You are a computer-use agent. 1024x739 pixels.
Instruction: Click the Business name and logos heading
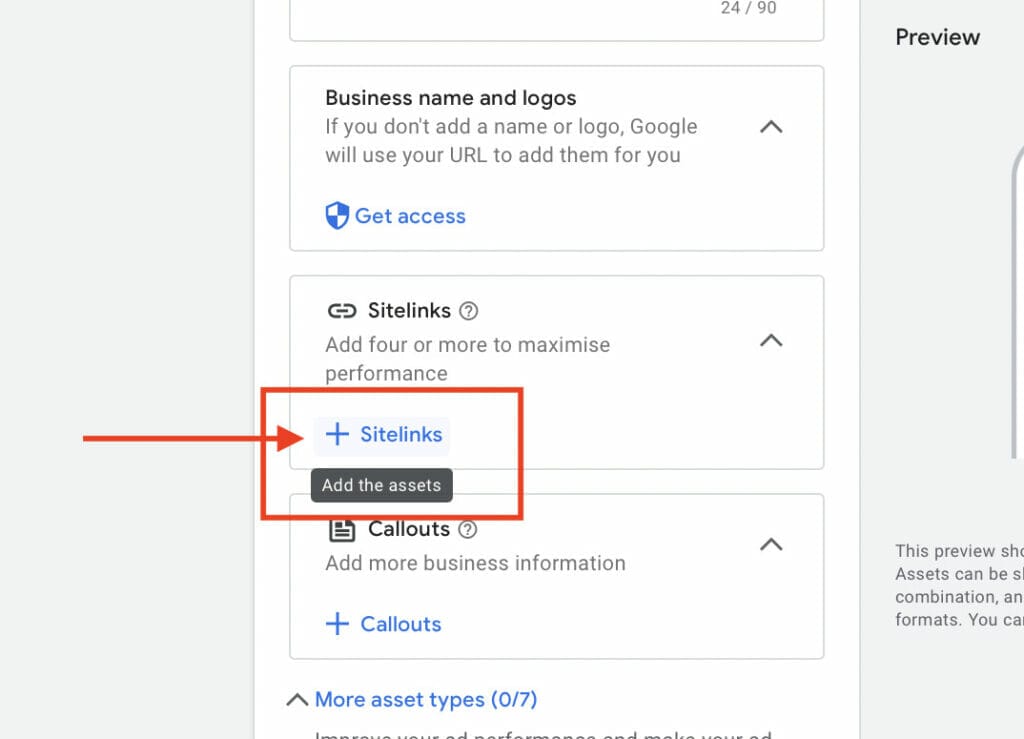pyautogui.click(x=451, y=98)
